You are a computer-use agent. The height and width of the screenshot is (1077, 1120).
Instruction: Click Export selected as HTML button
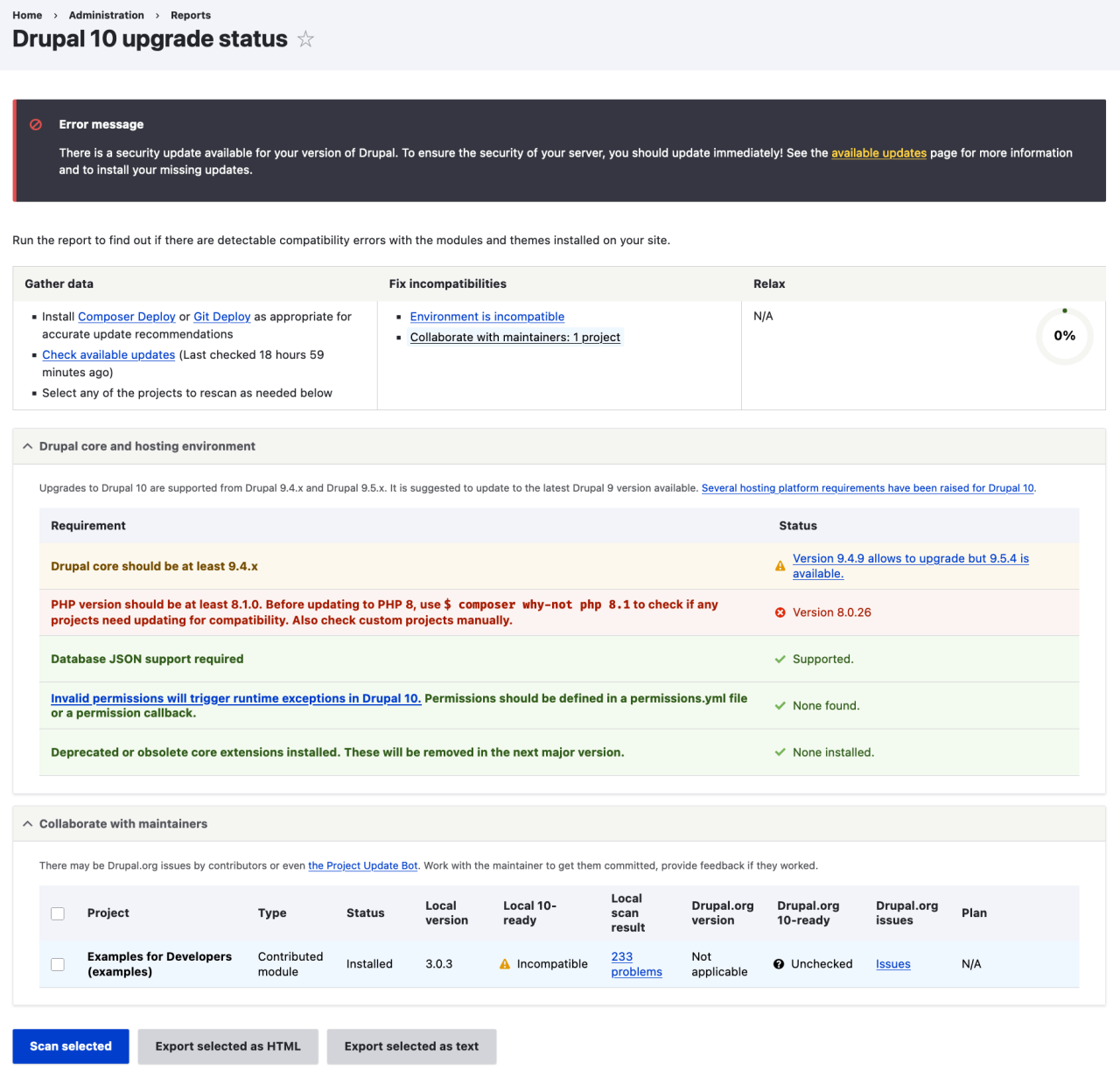click(227, 1046)
